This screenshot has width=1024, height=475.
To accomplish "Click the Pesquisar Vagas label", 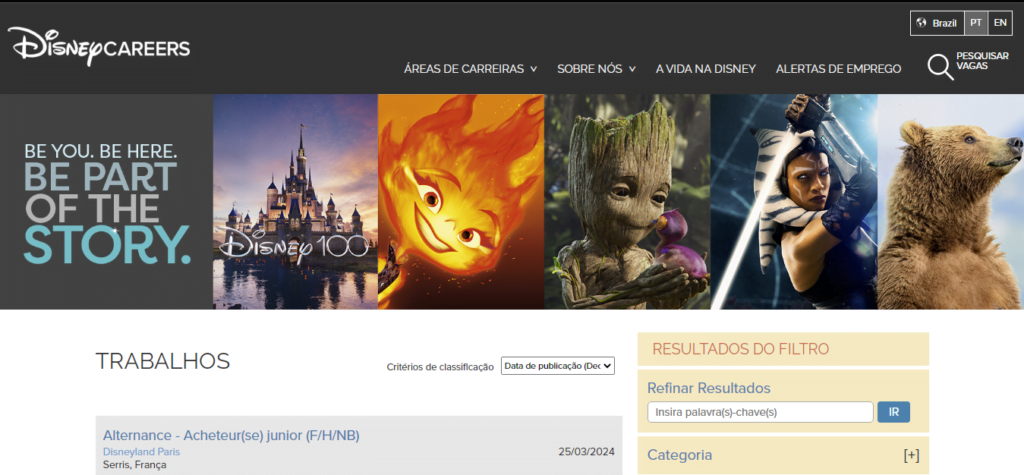I will click(x=982, y=61).
